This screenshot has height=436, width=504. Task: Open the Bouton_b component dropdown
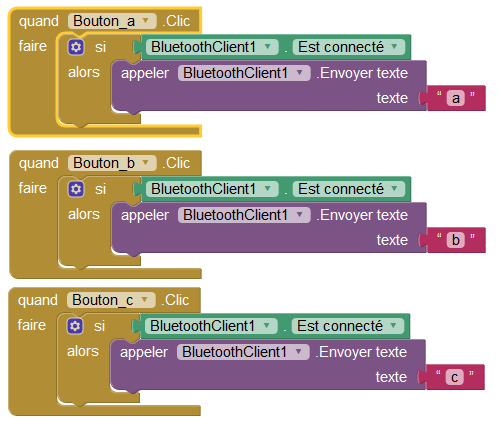pos(112,163)
